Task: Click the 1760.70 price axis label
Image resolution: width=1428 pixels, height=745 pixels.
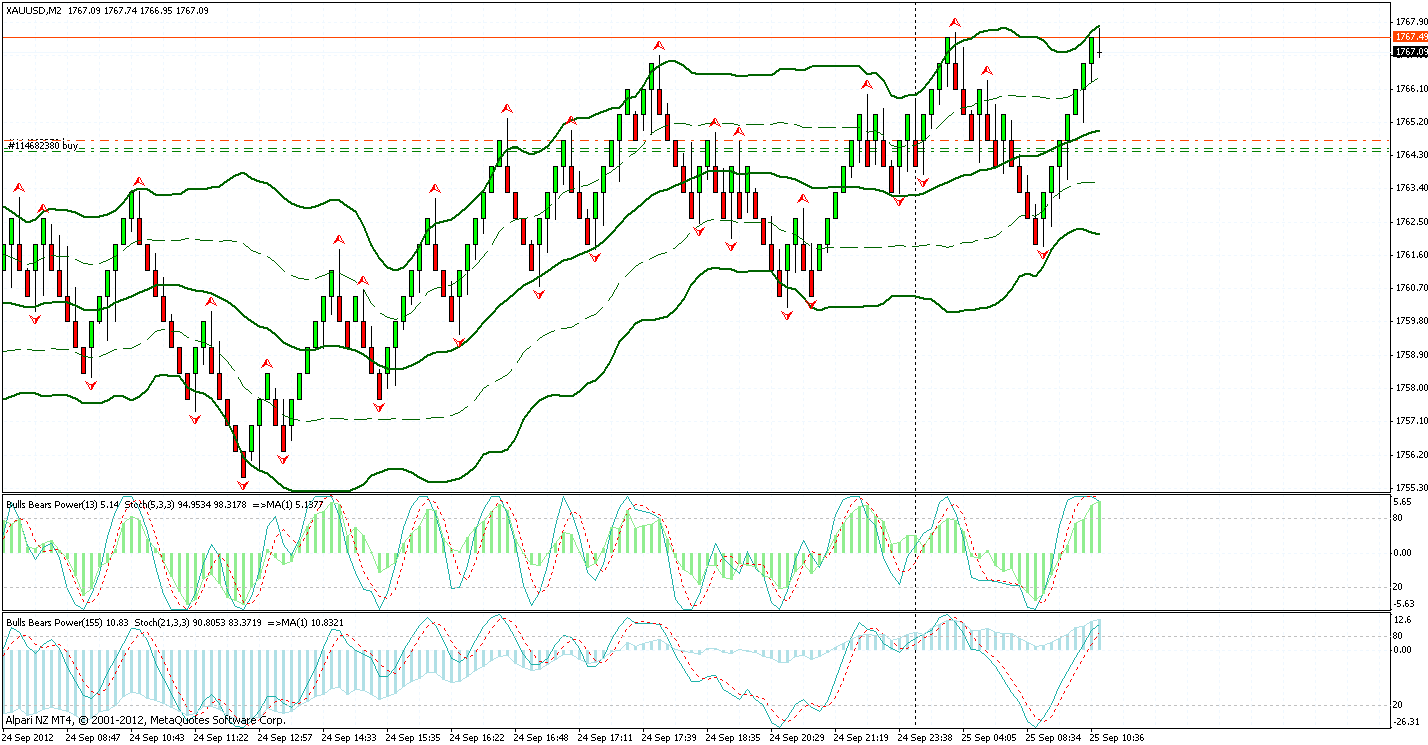Action: 1412,288
